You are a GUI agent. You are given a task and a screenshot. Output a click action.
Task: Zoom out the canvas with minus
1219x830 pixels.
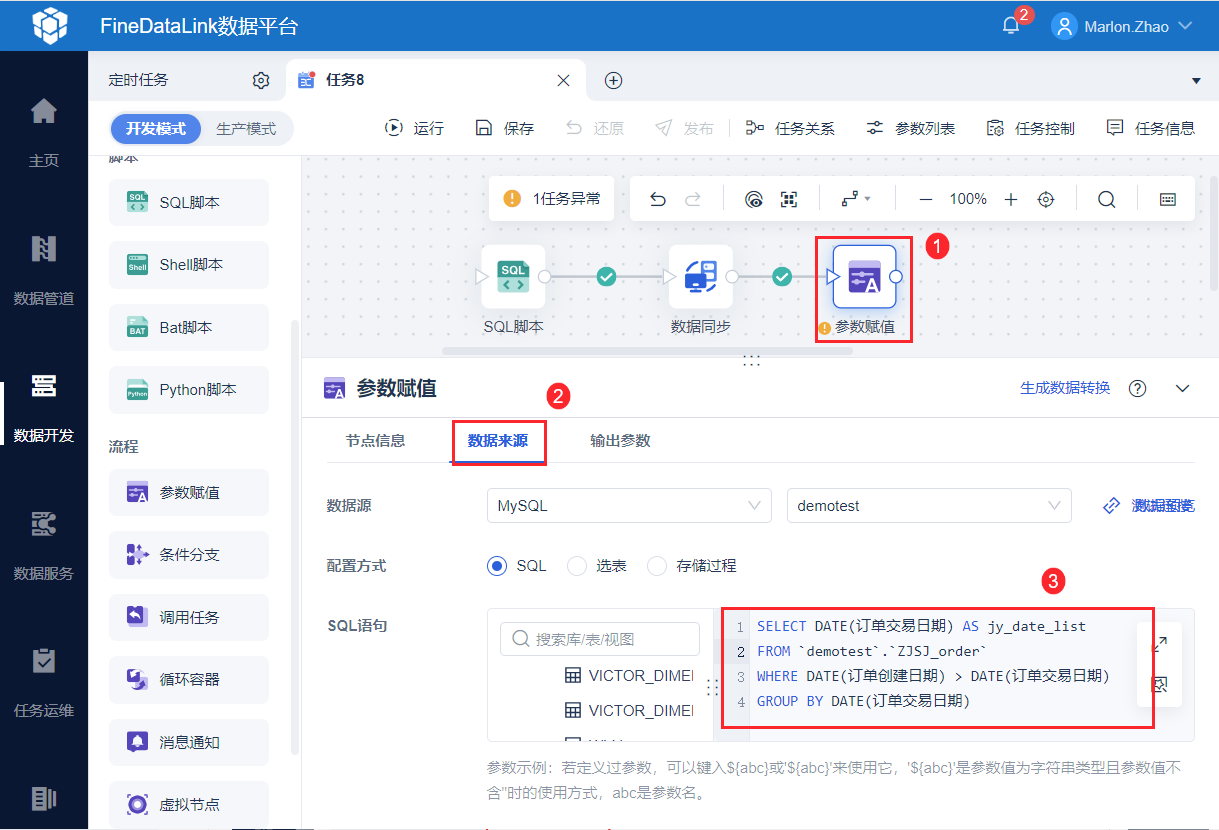pos(926,199)
